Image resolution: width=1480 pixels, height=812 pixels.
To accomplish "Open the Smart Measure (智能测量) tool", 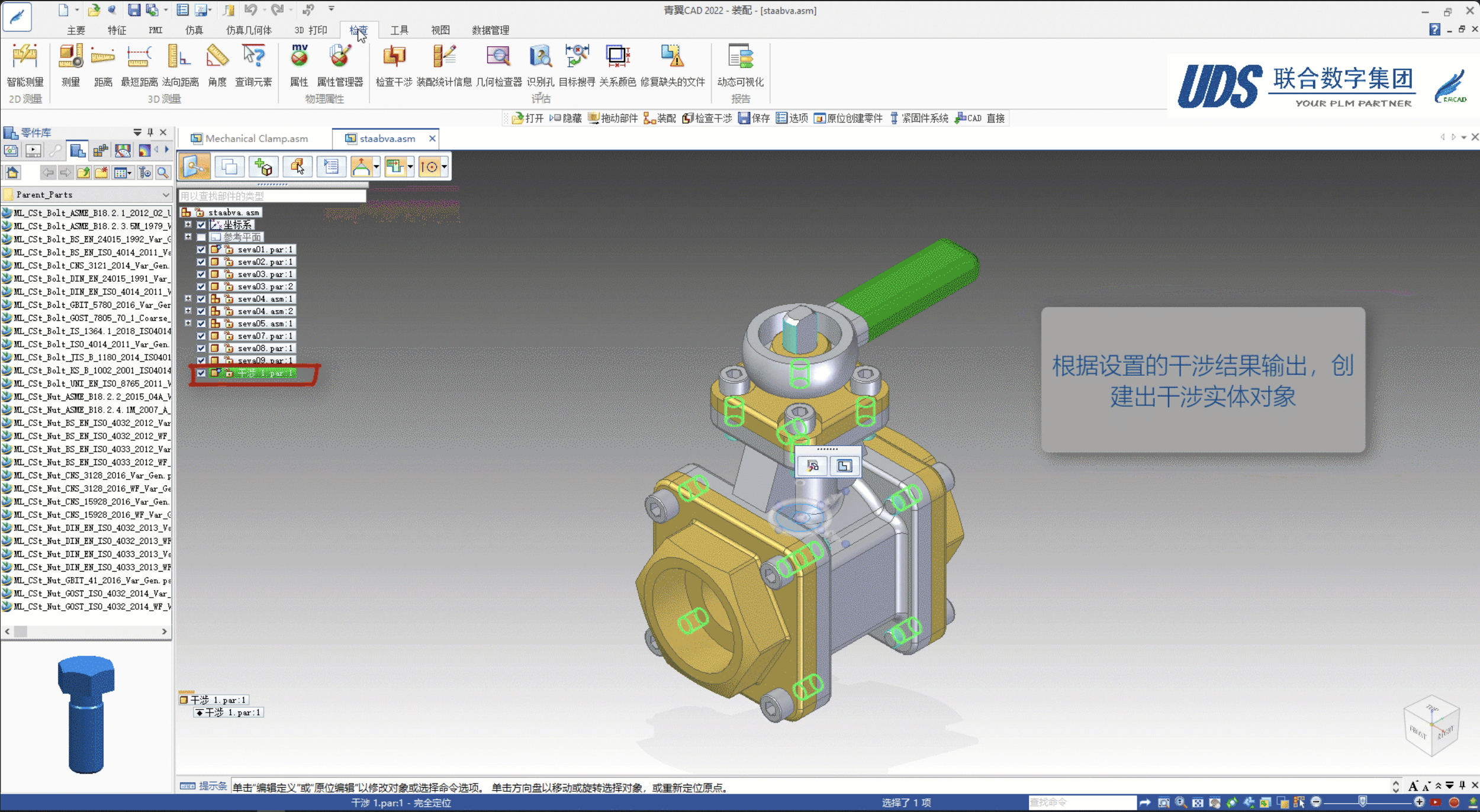I will pyautogui.click(x=25, y=66).
